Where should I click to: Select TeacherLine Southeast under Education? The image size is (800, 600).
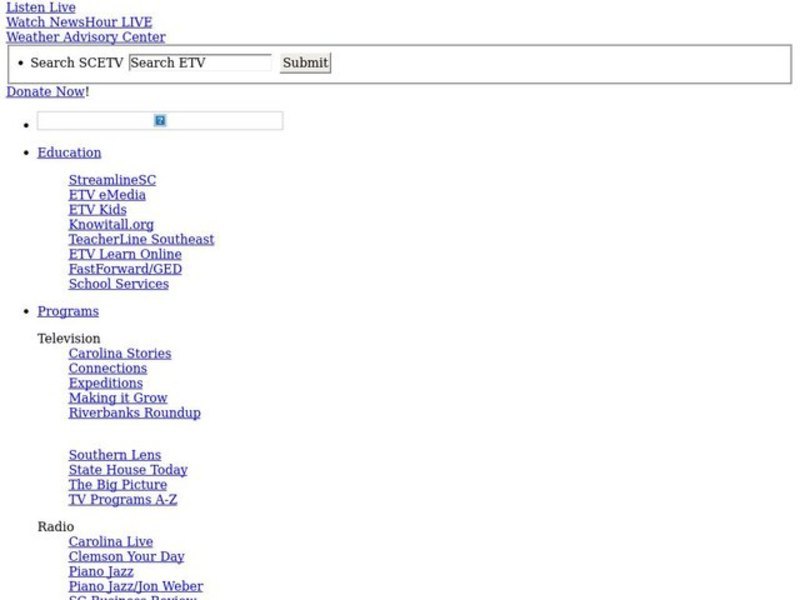point(141,239)
